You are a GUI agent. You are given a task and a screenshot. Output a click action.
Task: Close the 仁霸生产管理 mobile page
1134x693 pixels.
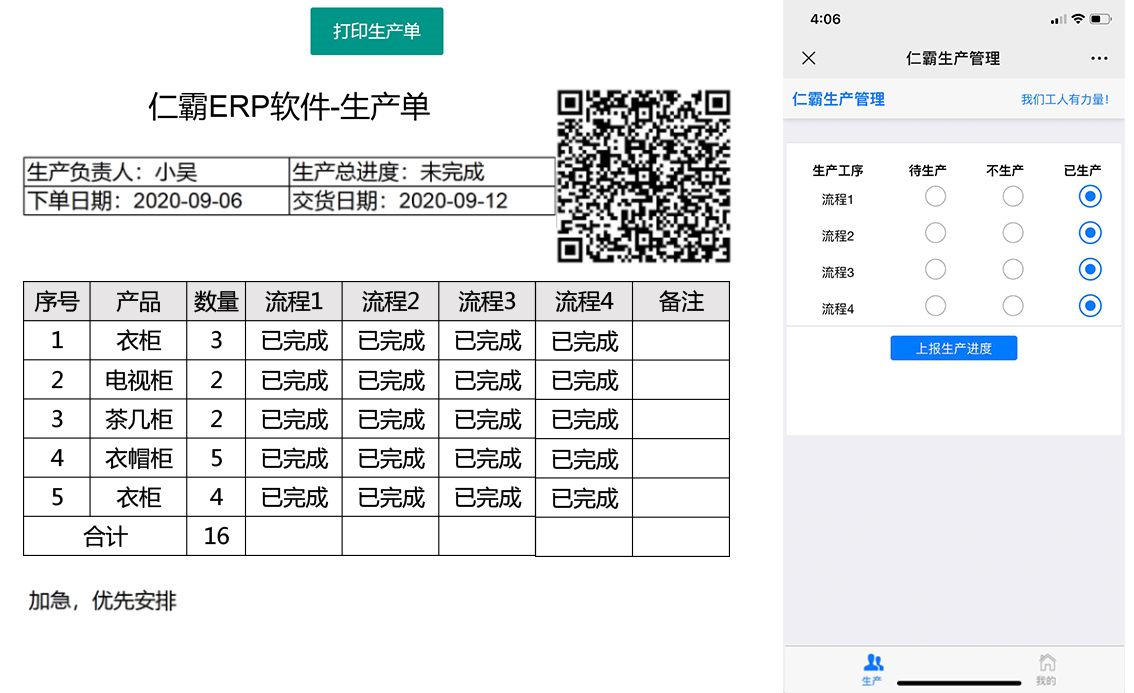pyautogui.click(x=809, y=58)
